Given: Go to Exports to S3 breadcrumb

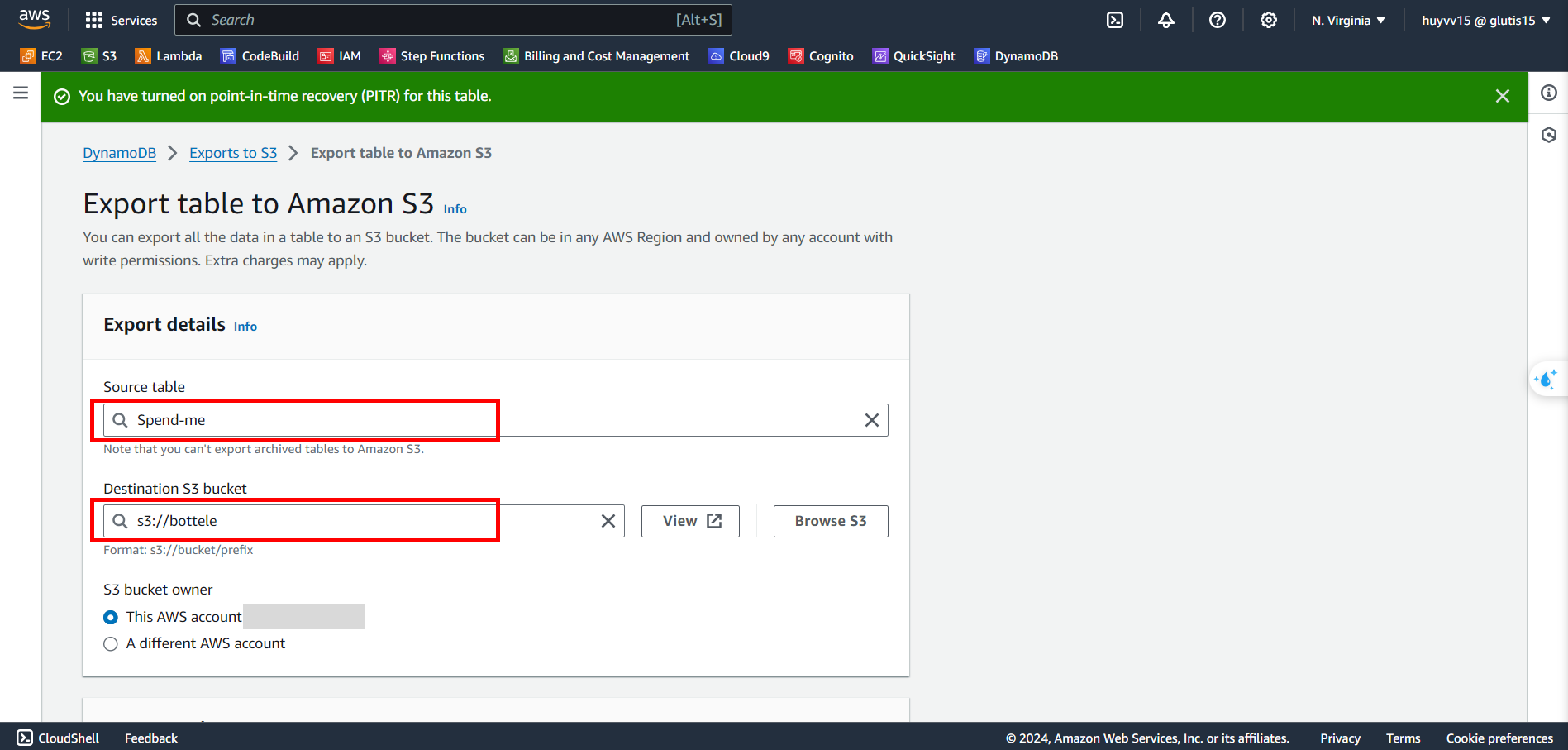Looking at the screenshot, I should tap(233, 153).
